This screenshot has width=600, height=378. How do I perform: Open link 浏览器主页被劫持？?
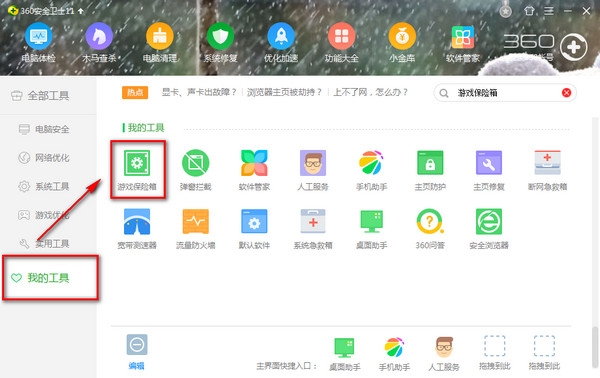284,92
